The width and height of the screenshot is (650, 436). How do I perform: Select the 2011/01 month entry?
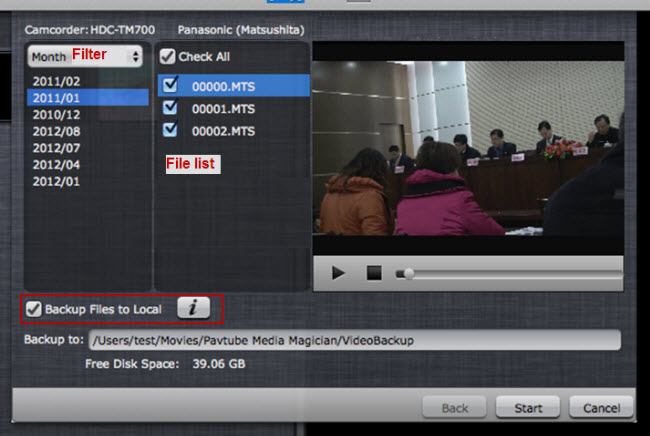[x=87, y=98]
